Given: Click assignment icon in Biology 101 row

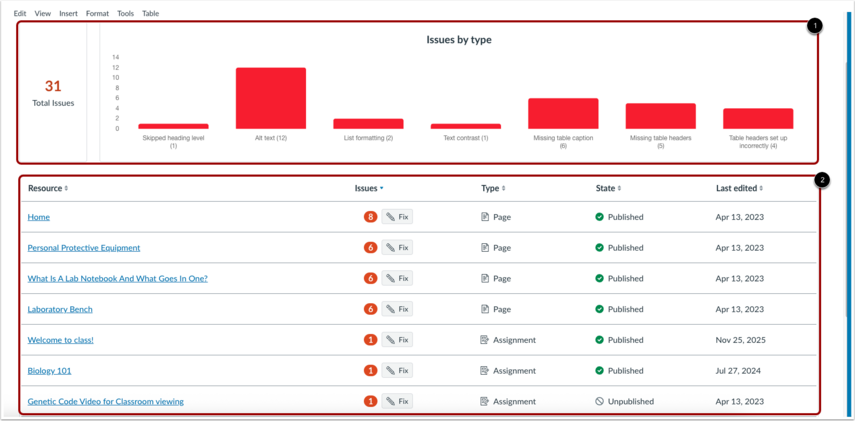Looking at the screenshot, I should point(485,371).
